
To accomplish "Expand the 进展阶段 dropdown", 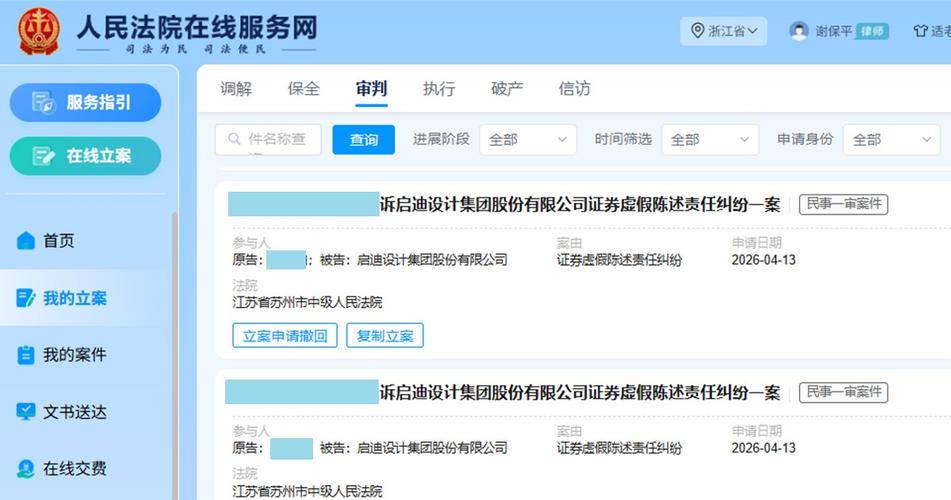I will 528,140.
